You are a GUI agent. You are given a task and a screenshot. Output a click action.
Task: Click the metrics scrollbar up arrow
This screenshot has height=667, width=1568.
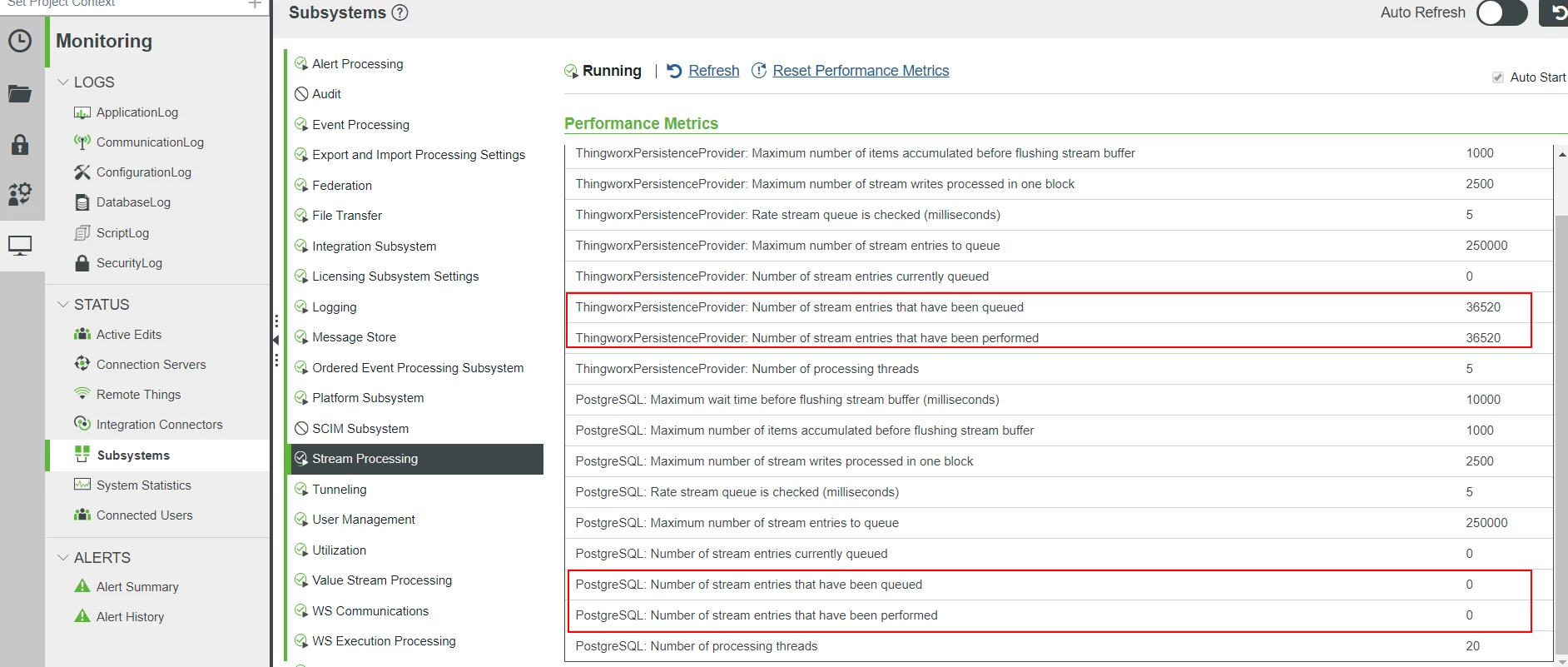[1561, 154]
